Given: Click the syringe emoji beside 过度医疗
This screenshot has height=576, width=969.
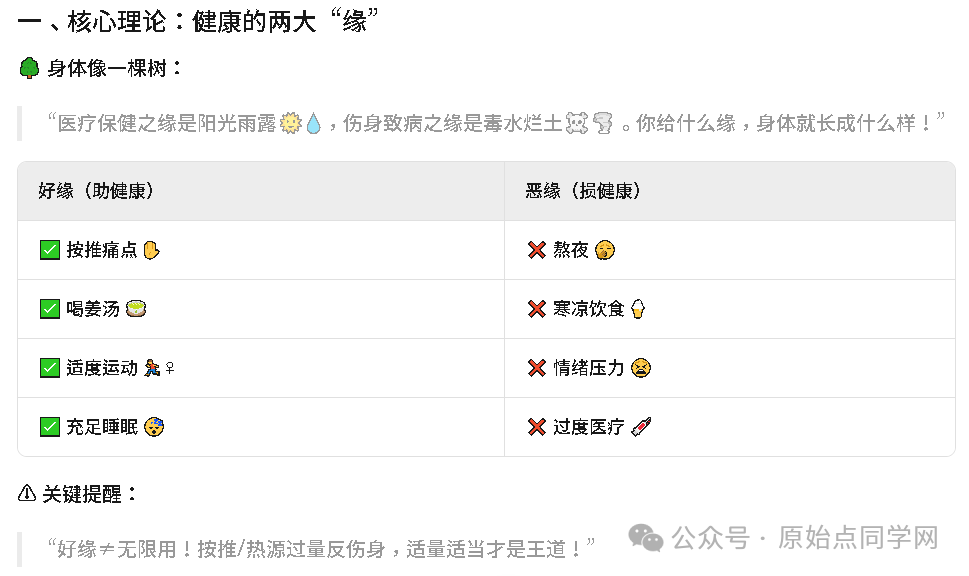Looking at the screenshot, I should [x=642, y=427].
